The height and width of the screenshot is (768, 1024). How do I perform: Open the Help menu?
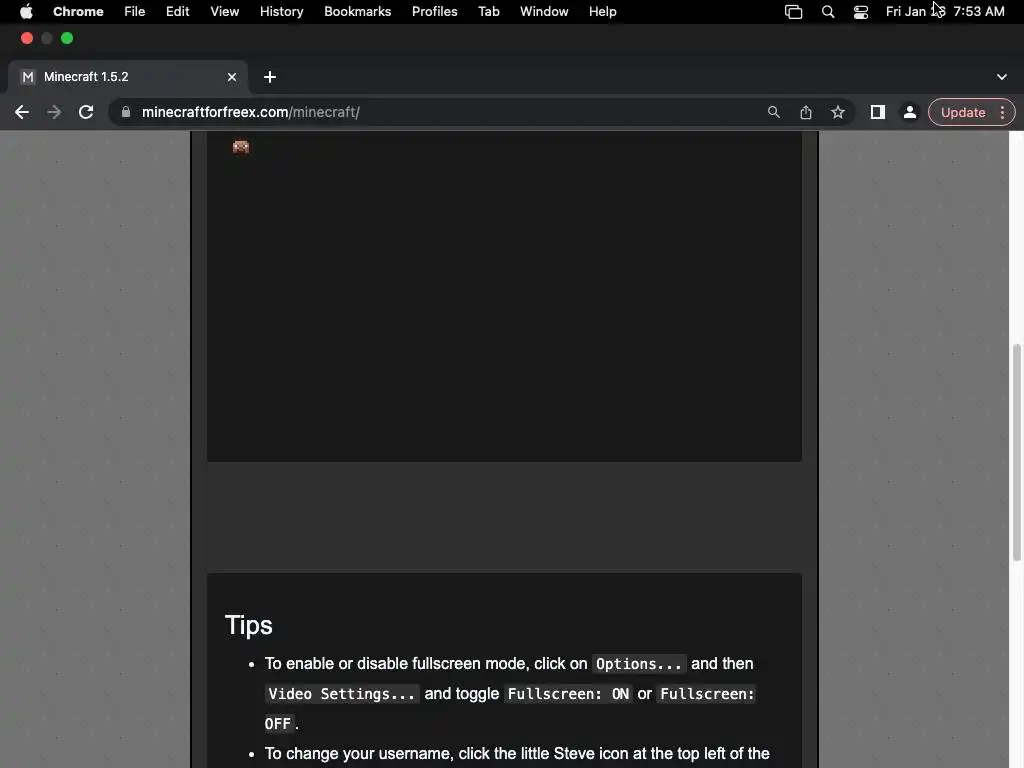pyautogui.click(x=603, y=12)
